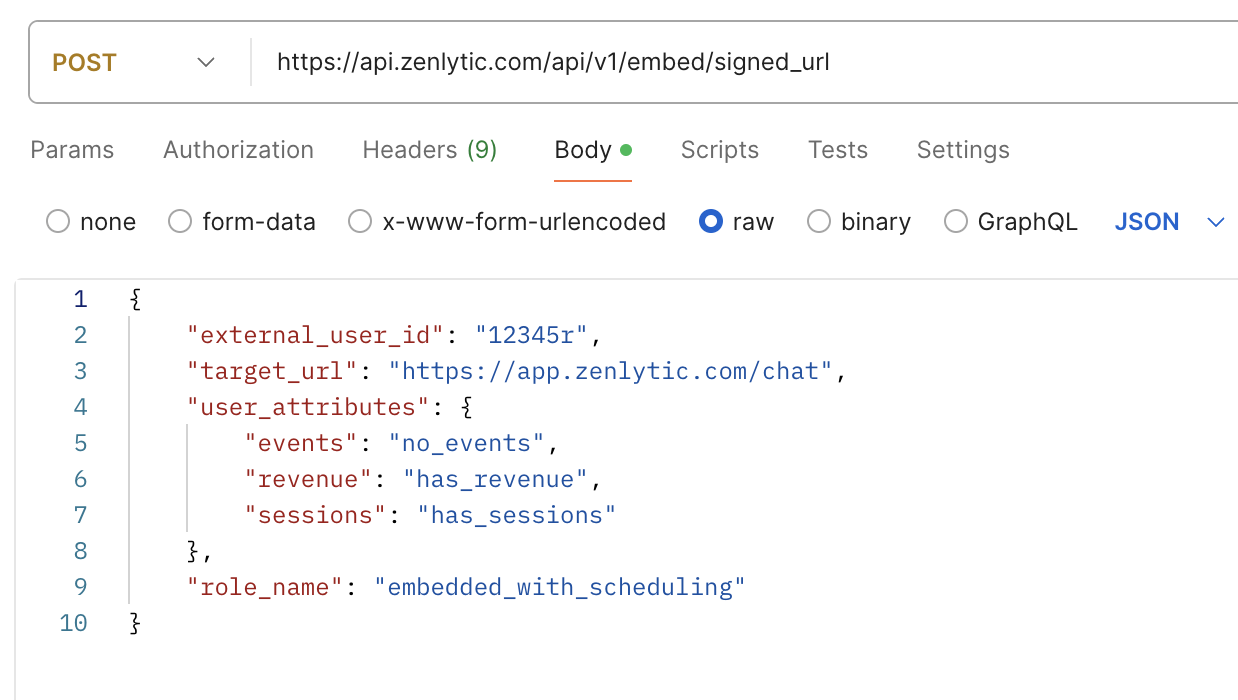Viewport: 1238px width, 700px height.
Task: Click the "has_sessions" value
Action: [517, 515]
